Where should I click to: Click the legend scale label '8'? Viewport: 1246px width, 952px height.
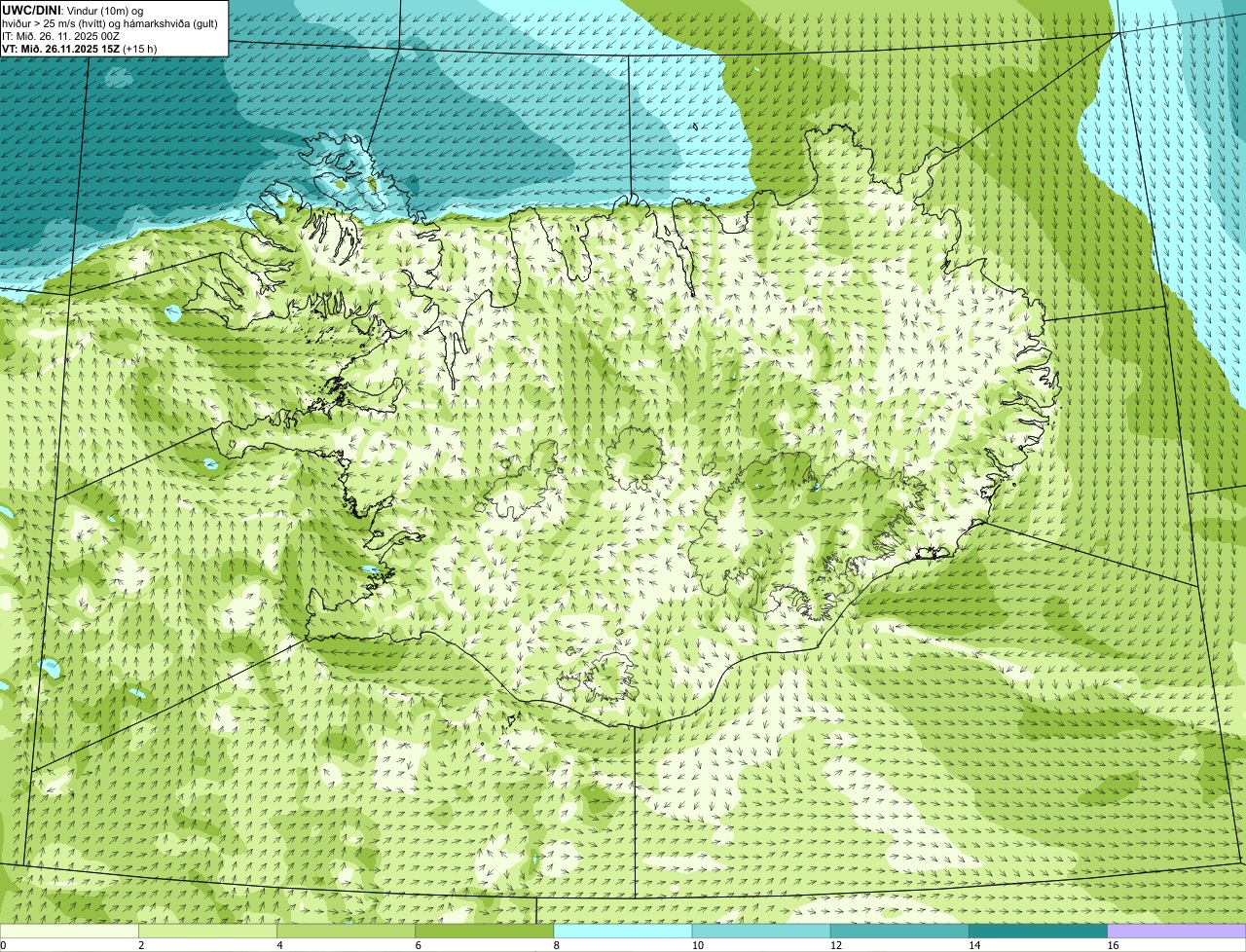(557, 945)
